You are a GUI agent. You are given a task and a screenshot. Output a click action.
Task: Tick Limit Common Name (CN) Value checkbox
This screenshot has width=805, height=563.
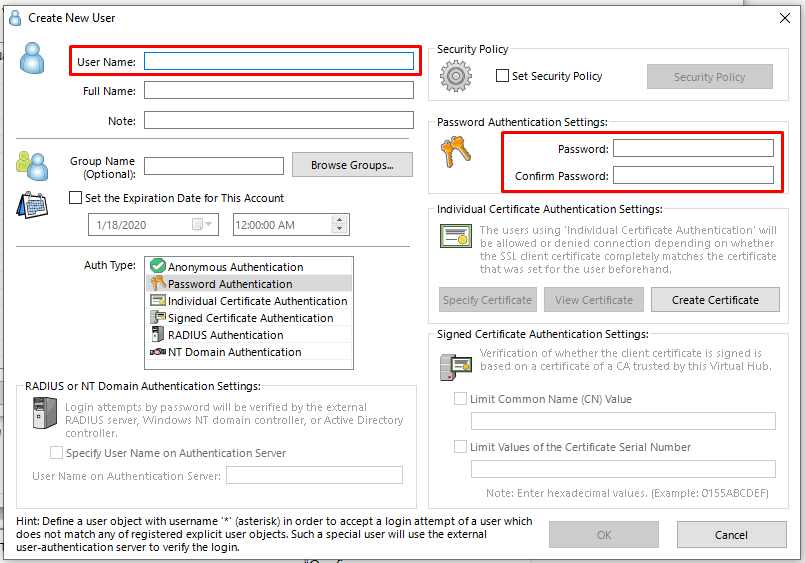(x=461, y=399)
